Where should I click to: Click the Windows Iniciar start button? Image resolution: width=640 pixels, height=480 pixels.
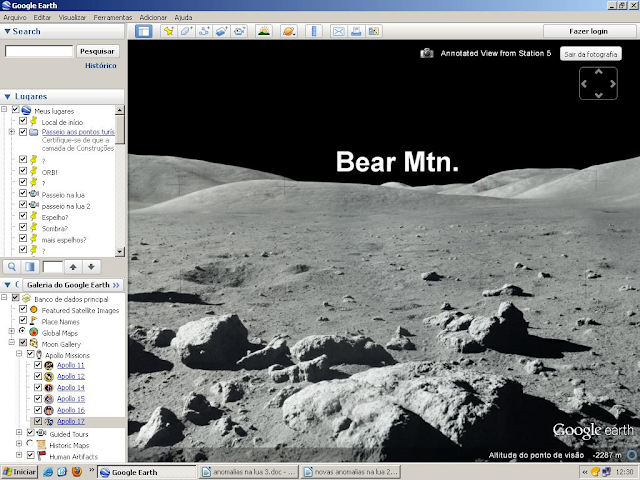(19, 472)
